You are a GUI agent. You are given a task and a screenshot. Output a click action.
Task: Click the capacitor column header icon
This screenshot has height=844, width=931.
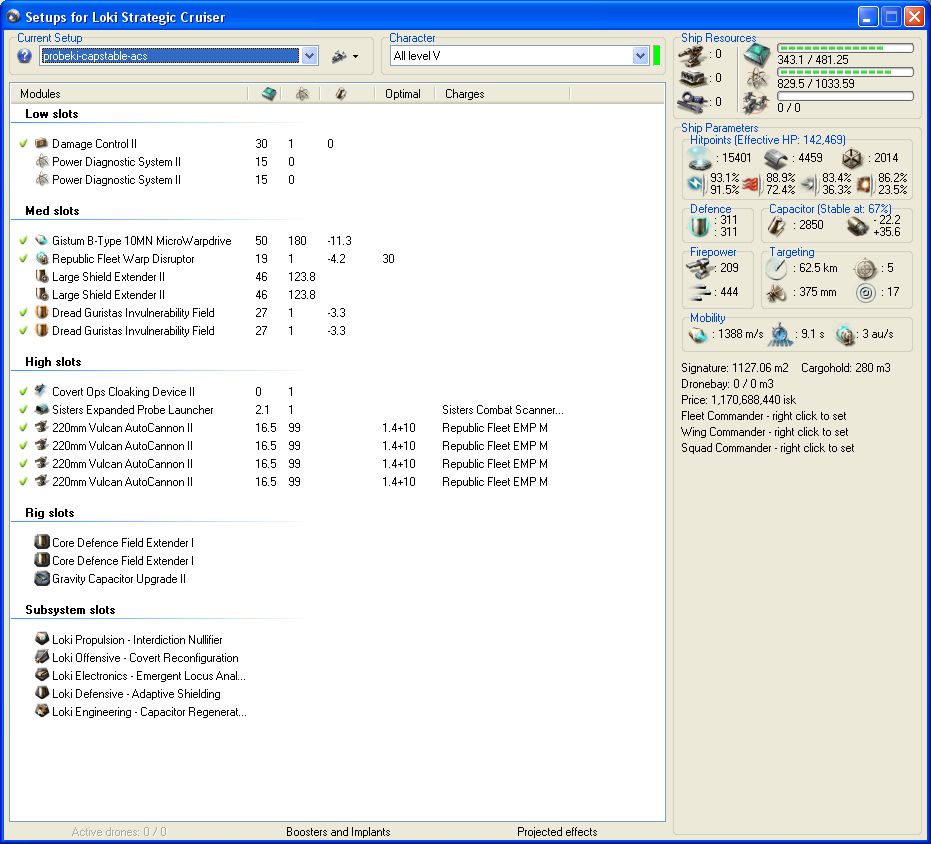(341, 94)
